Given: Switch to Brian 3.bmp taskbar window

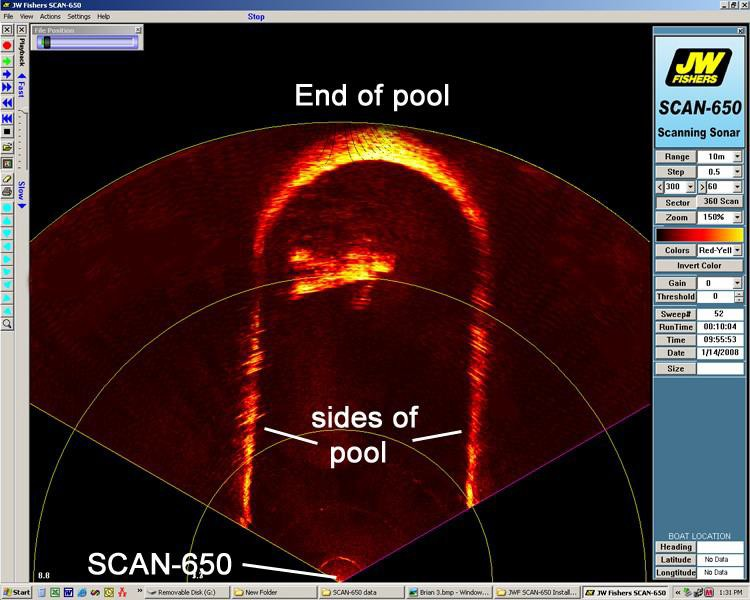Looking at the screenshot, I should point(448,592).
